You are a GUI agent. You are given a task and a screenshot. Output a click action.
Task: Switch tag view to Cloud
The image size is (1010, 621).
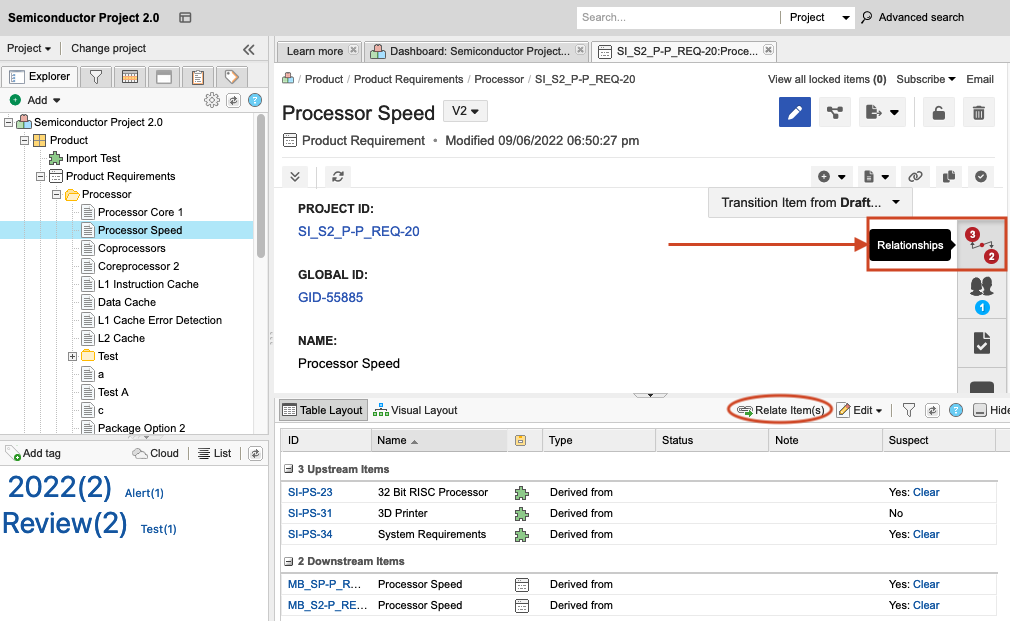pos(156,453)
